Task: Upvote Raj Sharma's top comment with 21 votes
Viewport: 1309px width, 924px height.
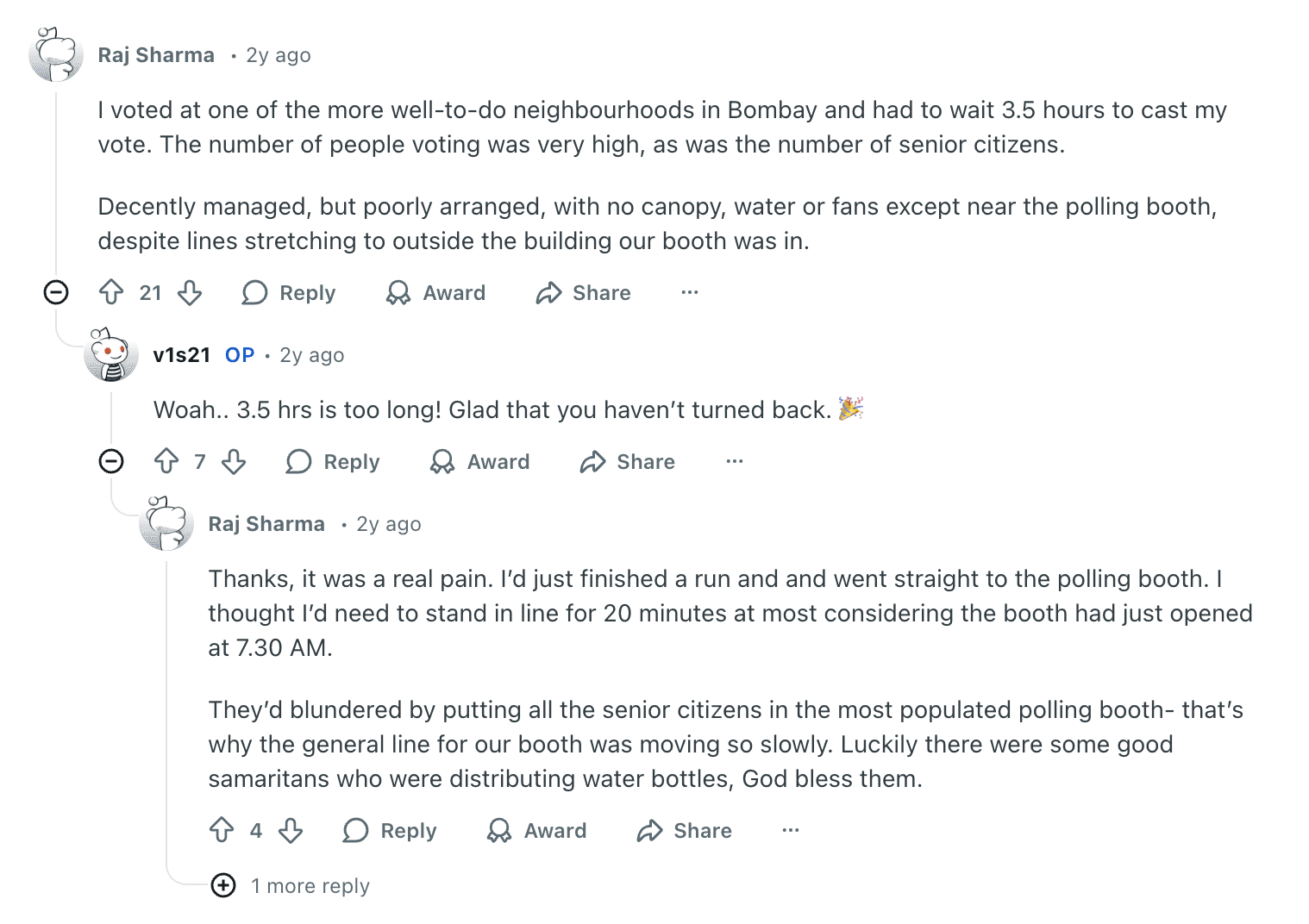Action: click(111, 293)
